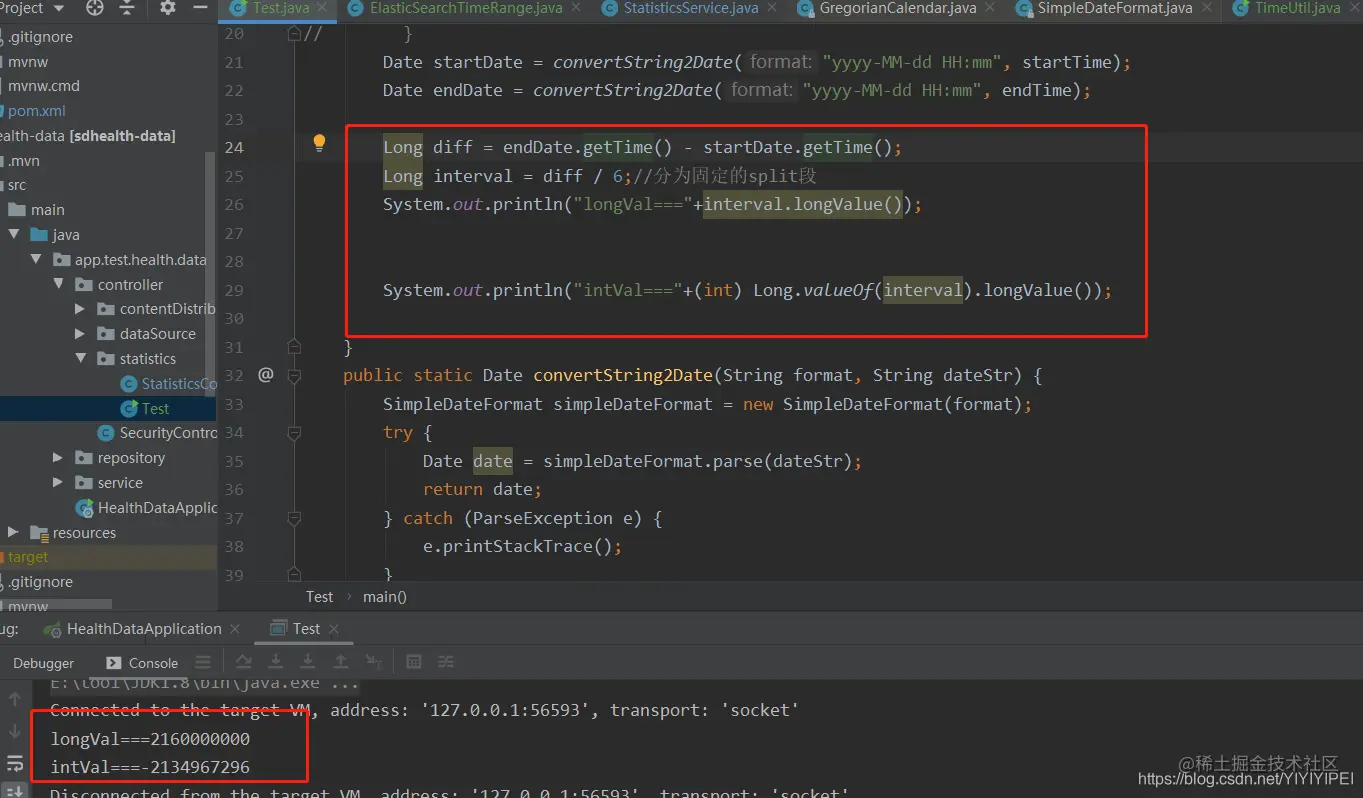Toggle soft-wrap in the console sidebar
Viewport: 1363px width, 798px height.
pos(14,762)
